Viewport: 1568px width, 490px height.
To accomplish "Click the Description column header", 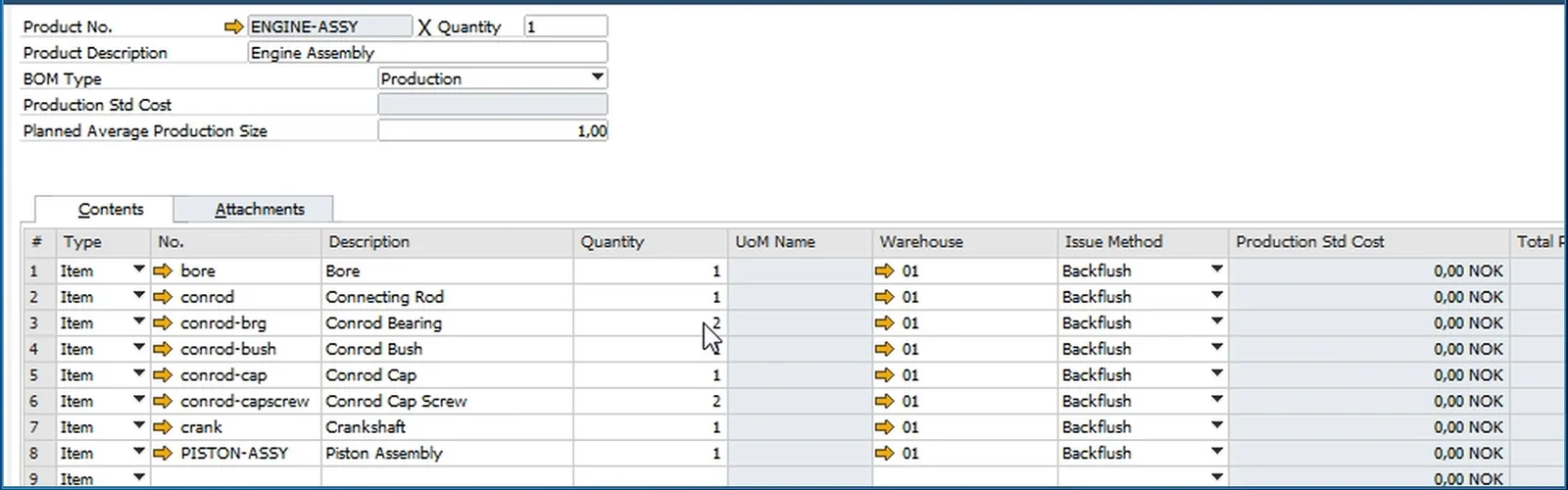I will tap(447, 242).
